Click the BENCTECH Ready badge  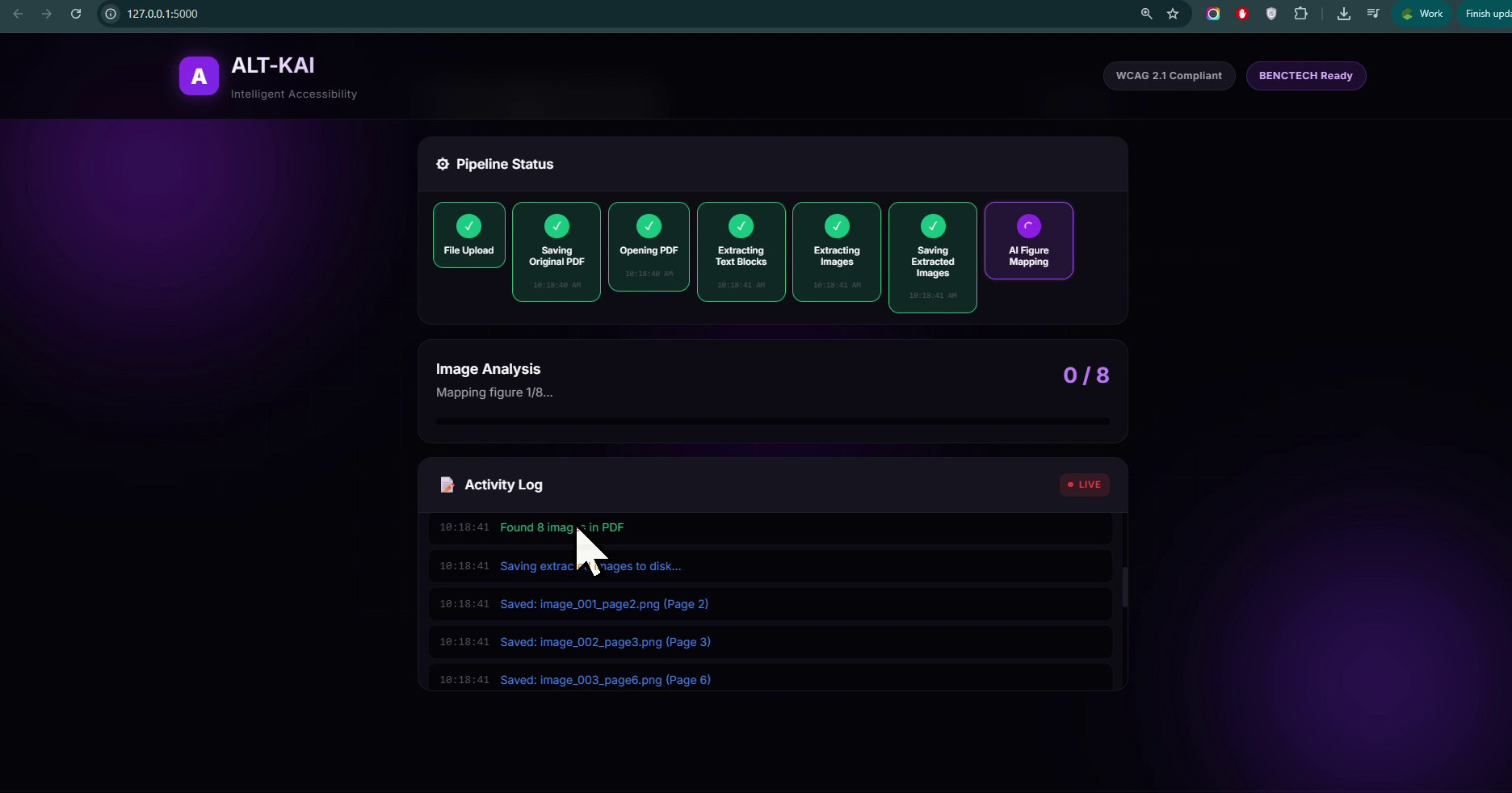pos(1305,76)
